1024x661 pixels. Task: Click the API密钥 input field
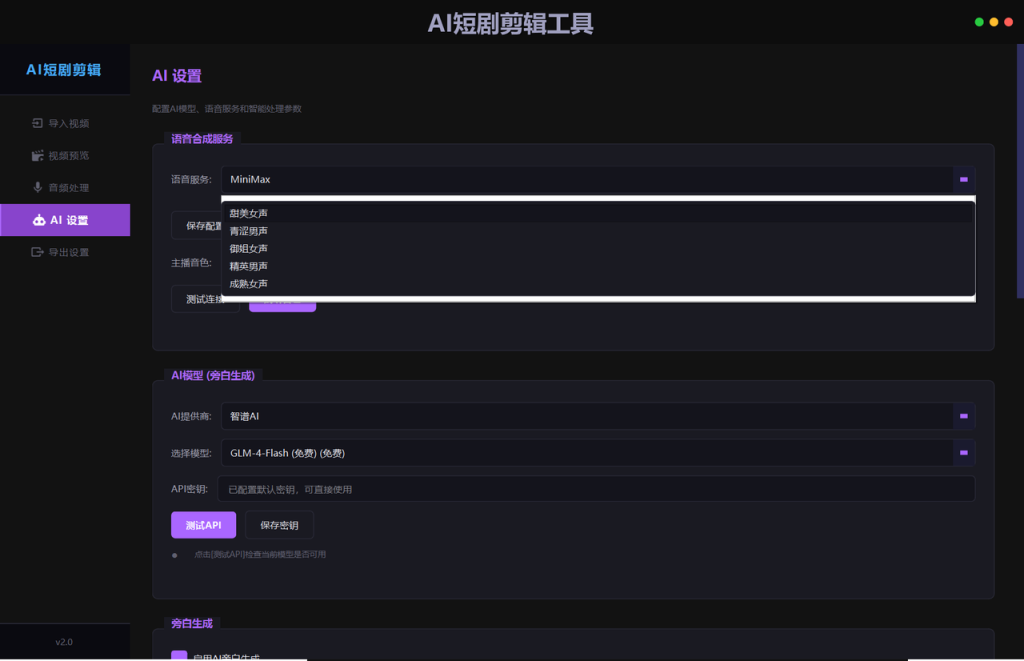click(x=596, y=489)
